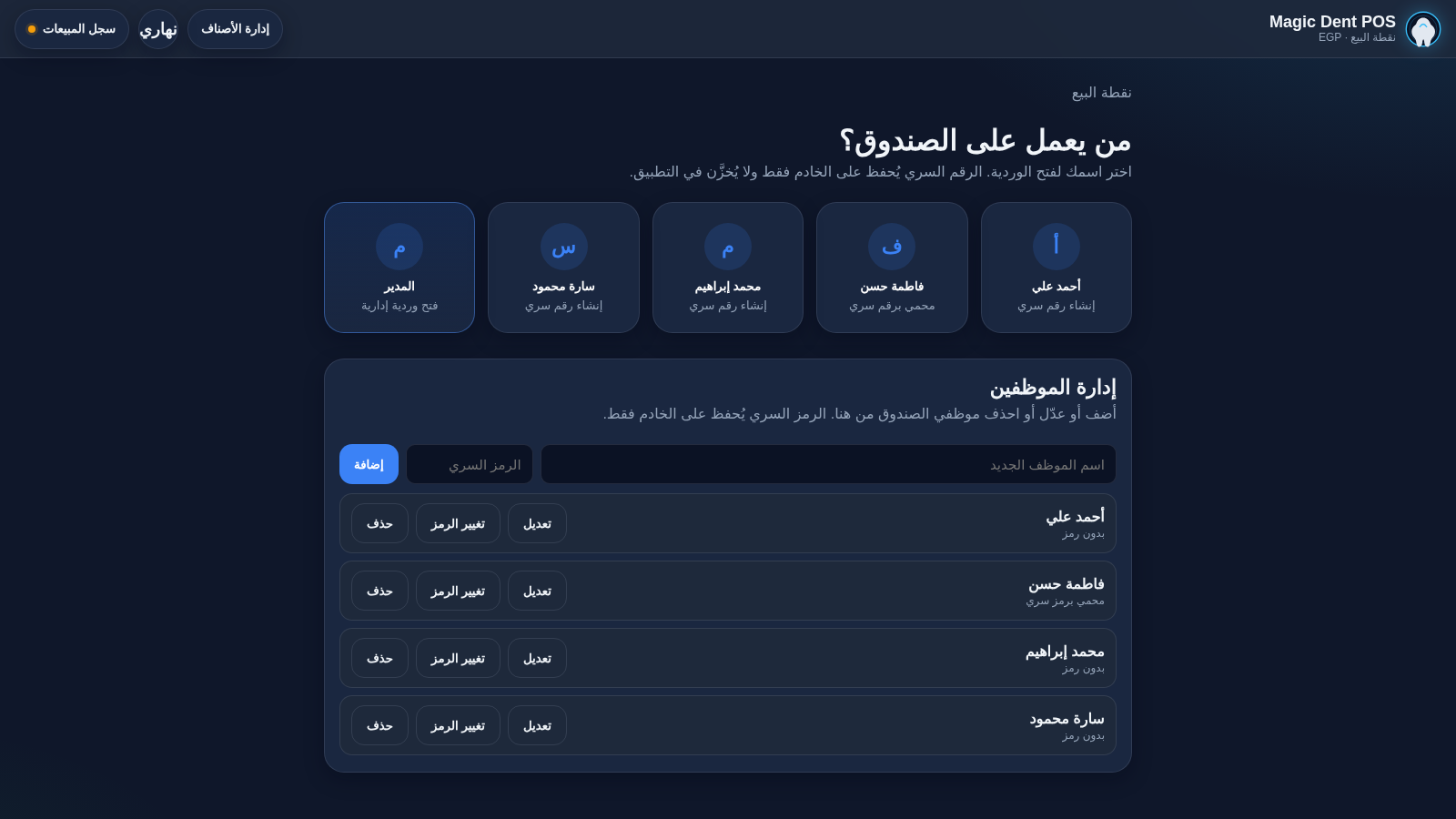Image resolution: width=1456 pixels, height=819 pixels.
Task: Edit the محمد إبراهيم employee row
Action: click(x=537, y=658)
